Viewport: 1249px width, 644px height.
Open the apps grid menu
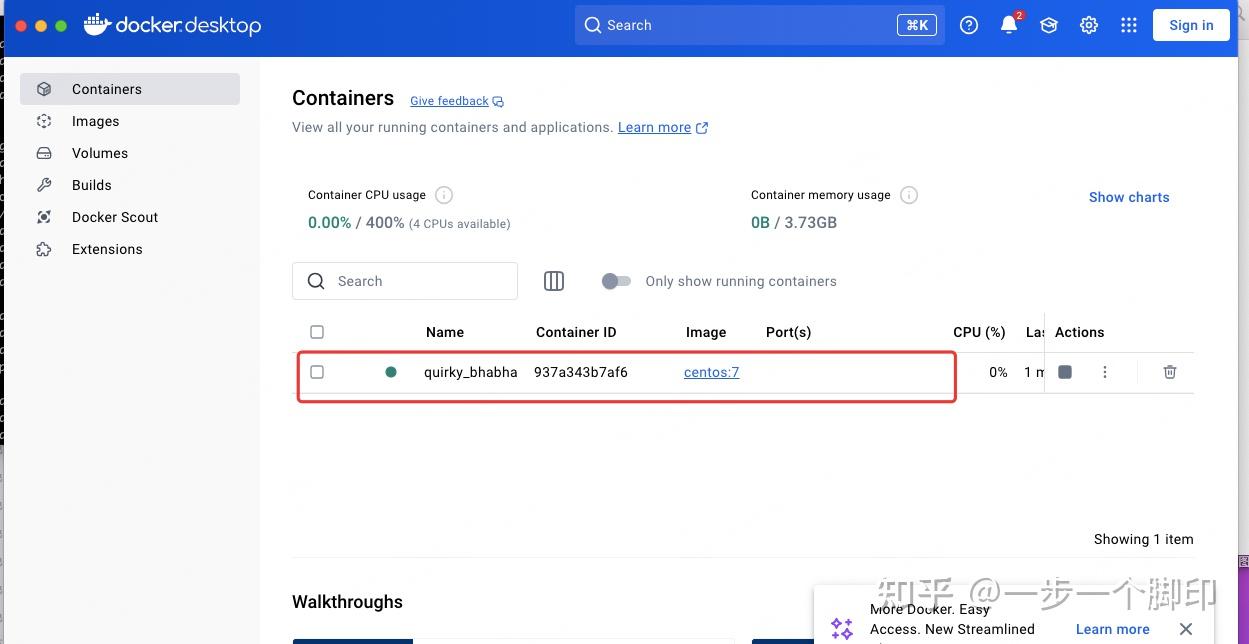click(x=1128, y=25)
